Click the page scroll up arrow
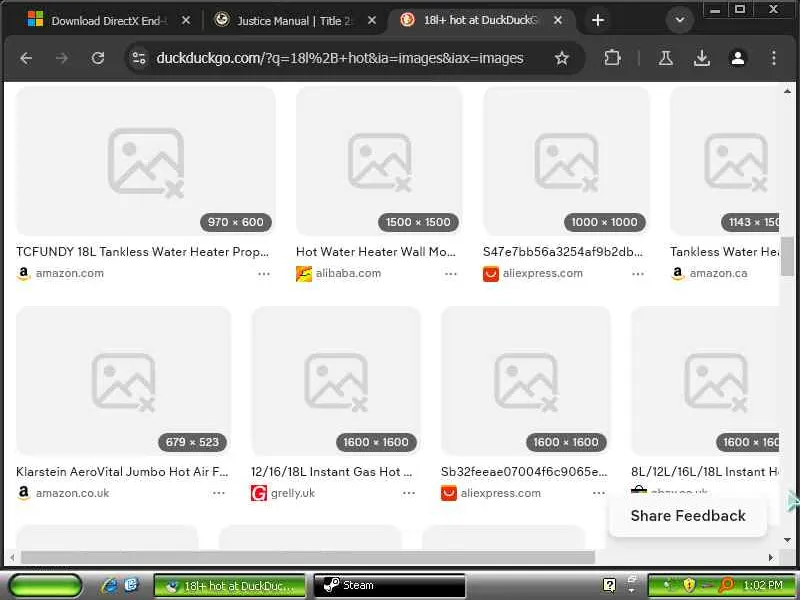The image size is (800, 600). (788, 92)
